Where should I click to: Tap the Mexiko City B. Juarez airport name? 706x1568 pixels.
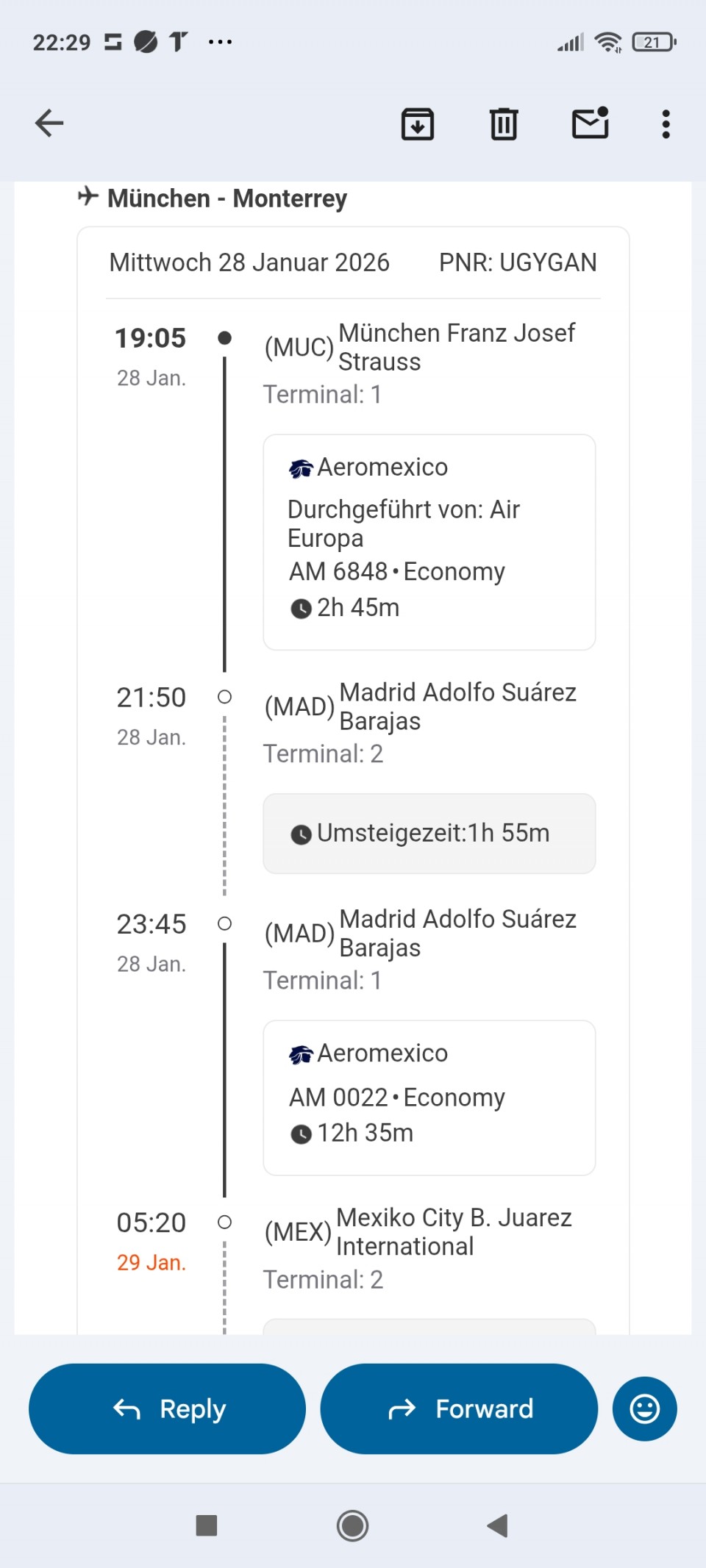click(x=453, y=1232)
